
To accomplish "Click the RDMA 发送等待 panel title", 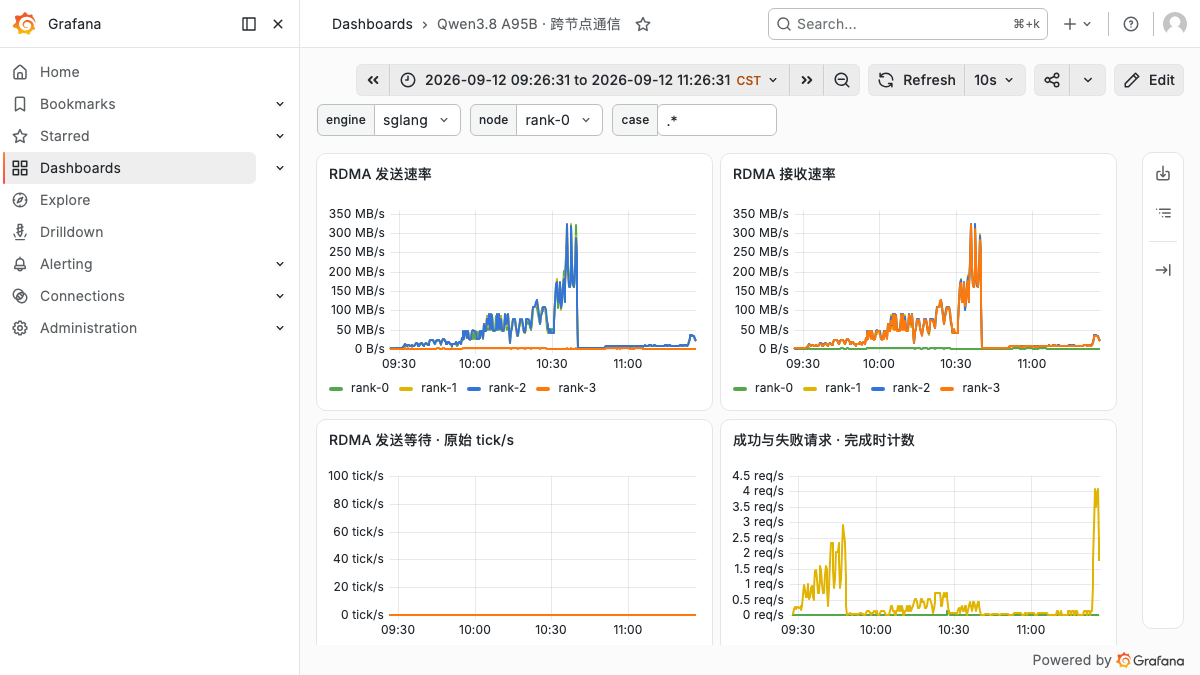I will [x=421, y=440].
